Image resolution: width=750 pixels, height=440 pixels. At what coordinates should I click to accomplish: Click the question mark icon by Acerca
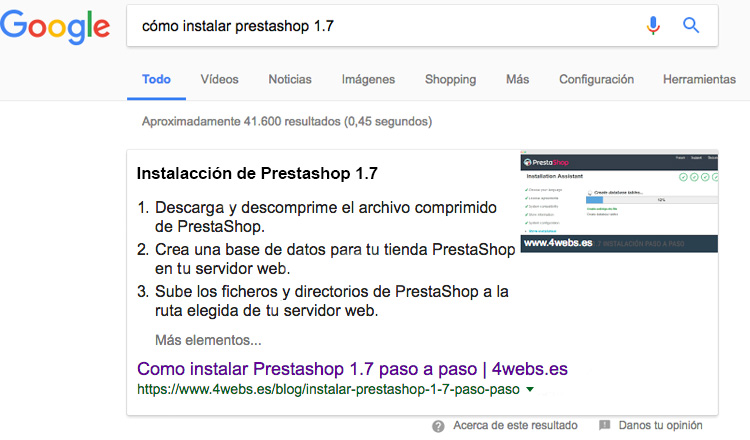(x=438, y=426)
